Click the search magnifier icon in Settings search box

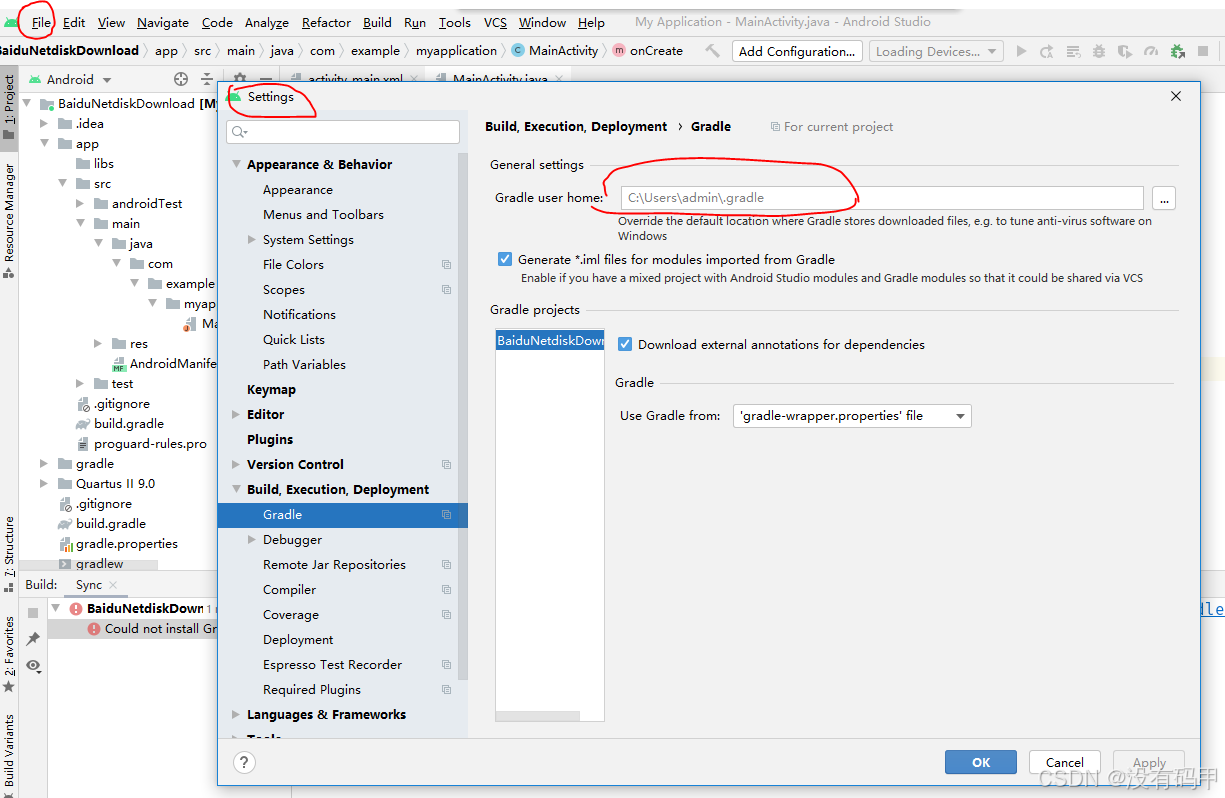(x=238, y=131)
